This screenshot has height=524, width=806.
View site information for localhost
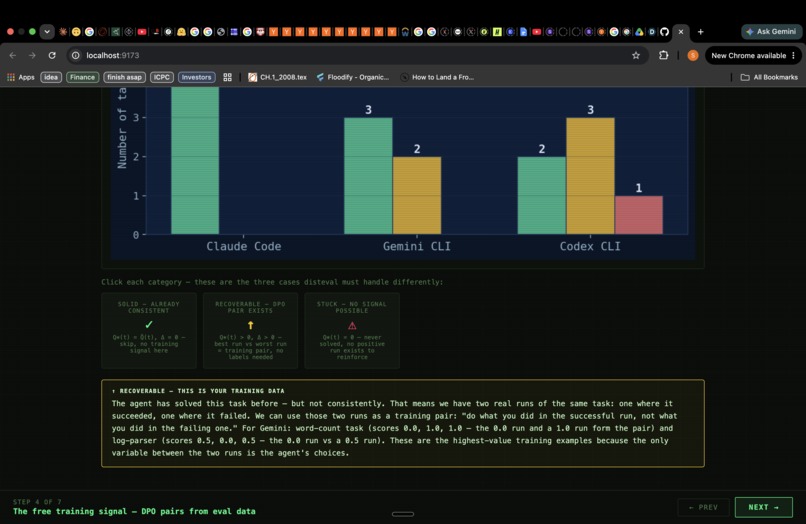(x=76, y=55)
